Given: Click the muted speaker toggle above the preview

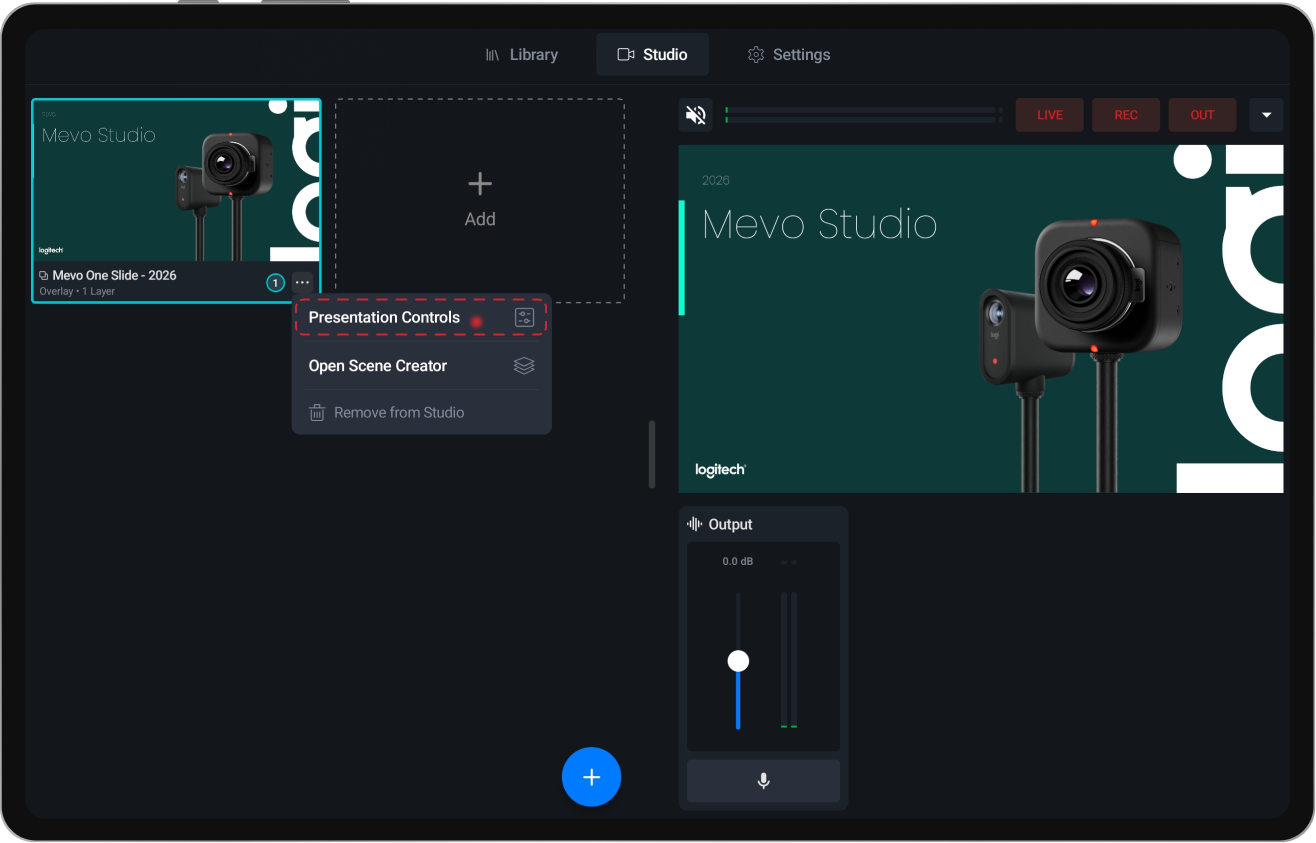Looking at the screenshot, I should click(x=695, y=114).
